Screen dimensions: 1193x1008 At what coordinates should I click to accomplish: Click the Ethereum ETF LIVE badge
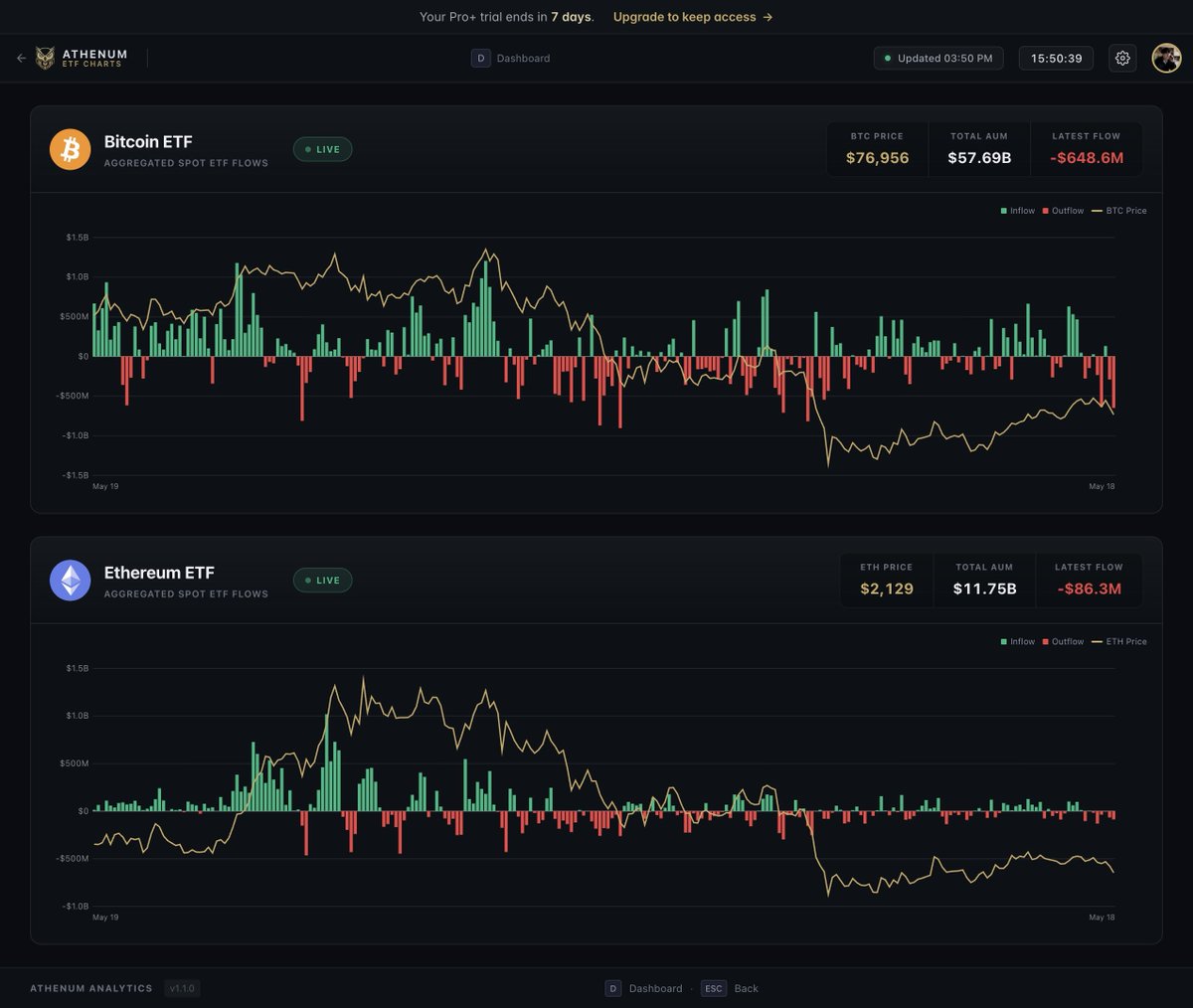(322, 581)
